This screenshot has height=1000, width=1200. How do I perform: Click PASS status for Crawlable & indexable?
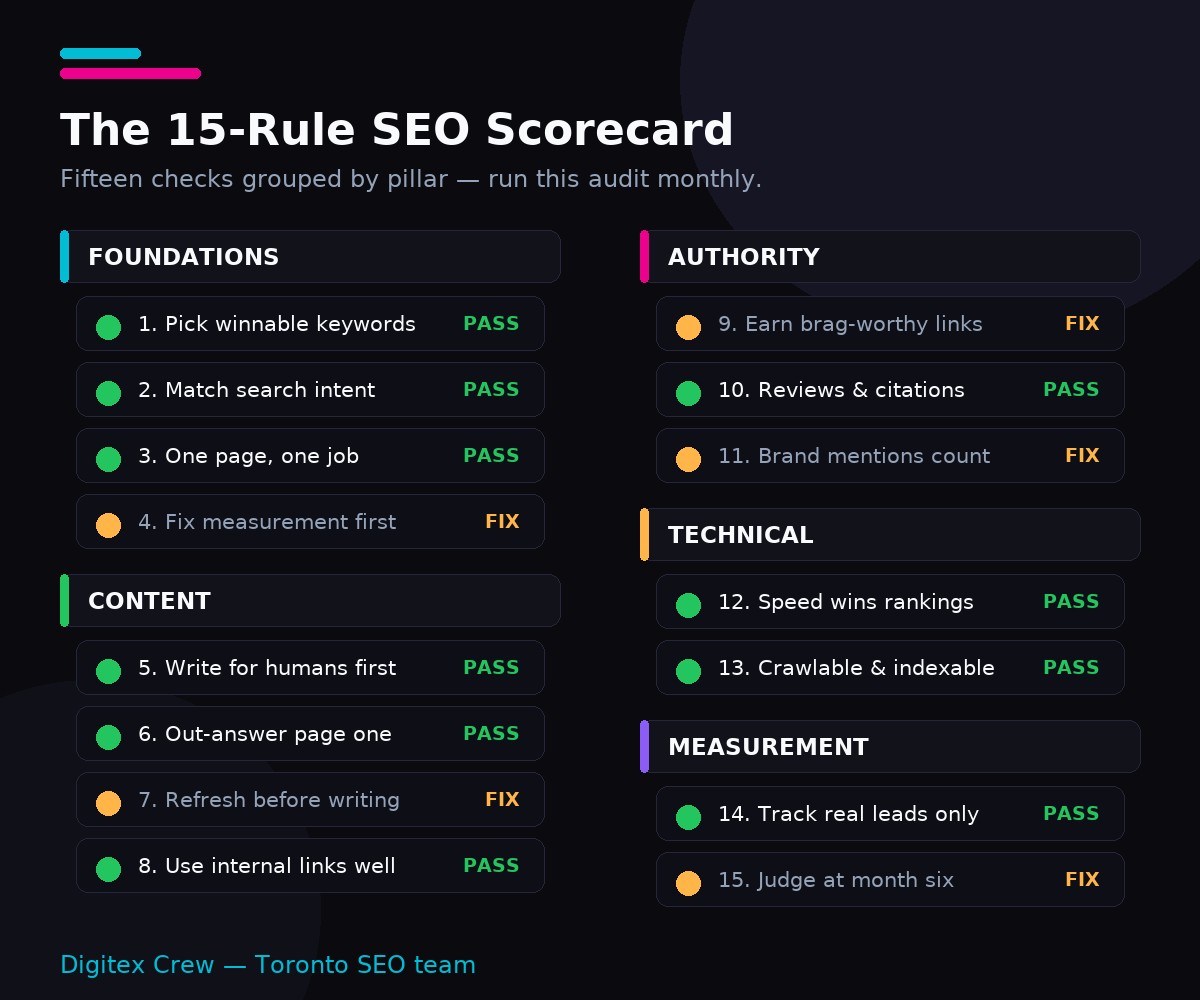(x=1071, y=668)
